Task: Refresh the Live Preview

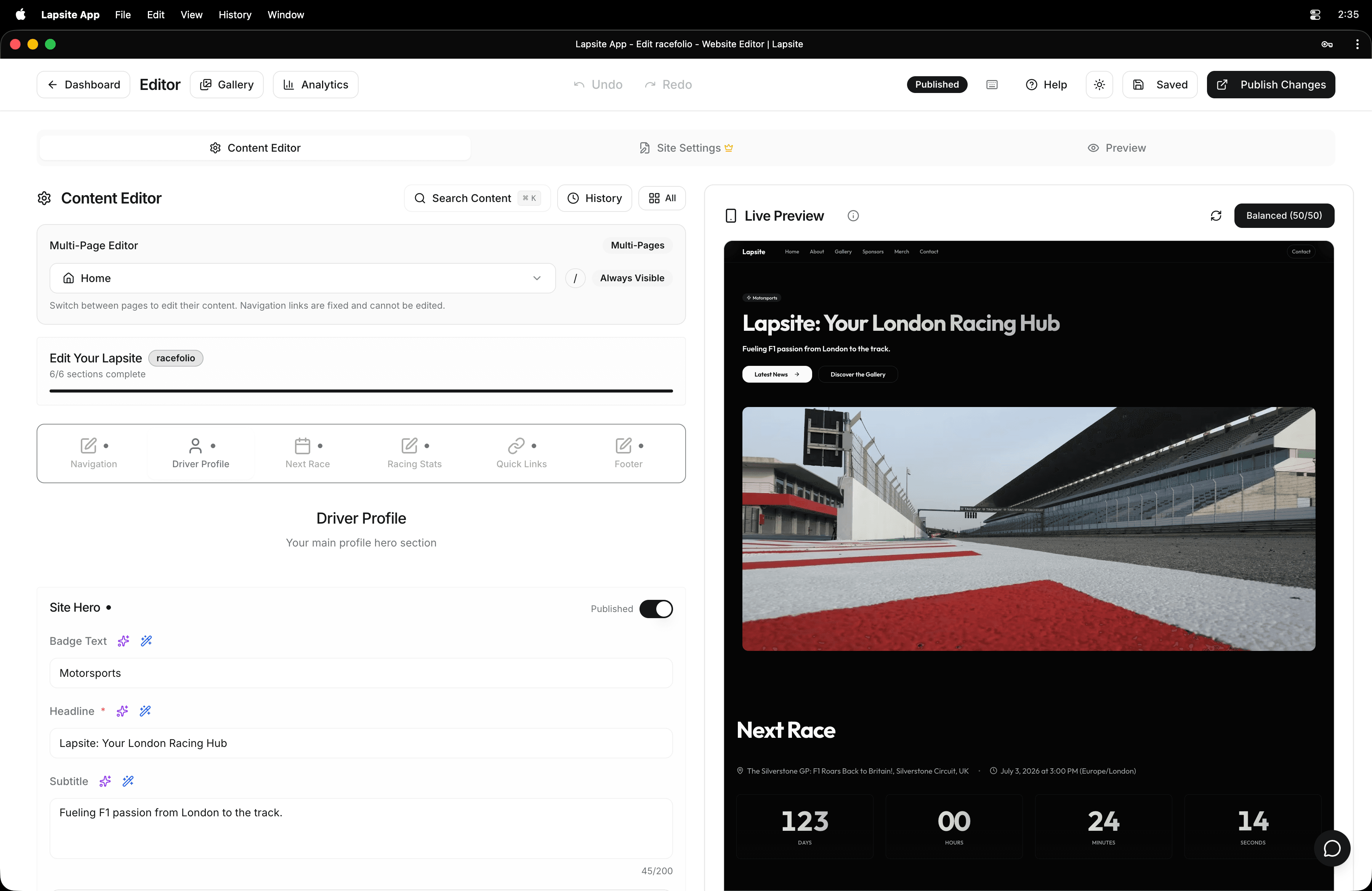Action: (x=1217, y=216)
